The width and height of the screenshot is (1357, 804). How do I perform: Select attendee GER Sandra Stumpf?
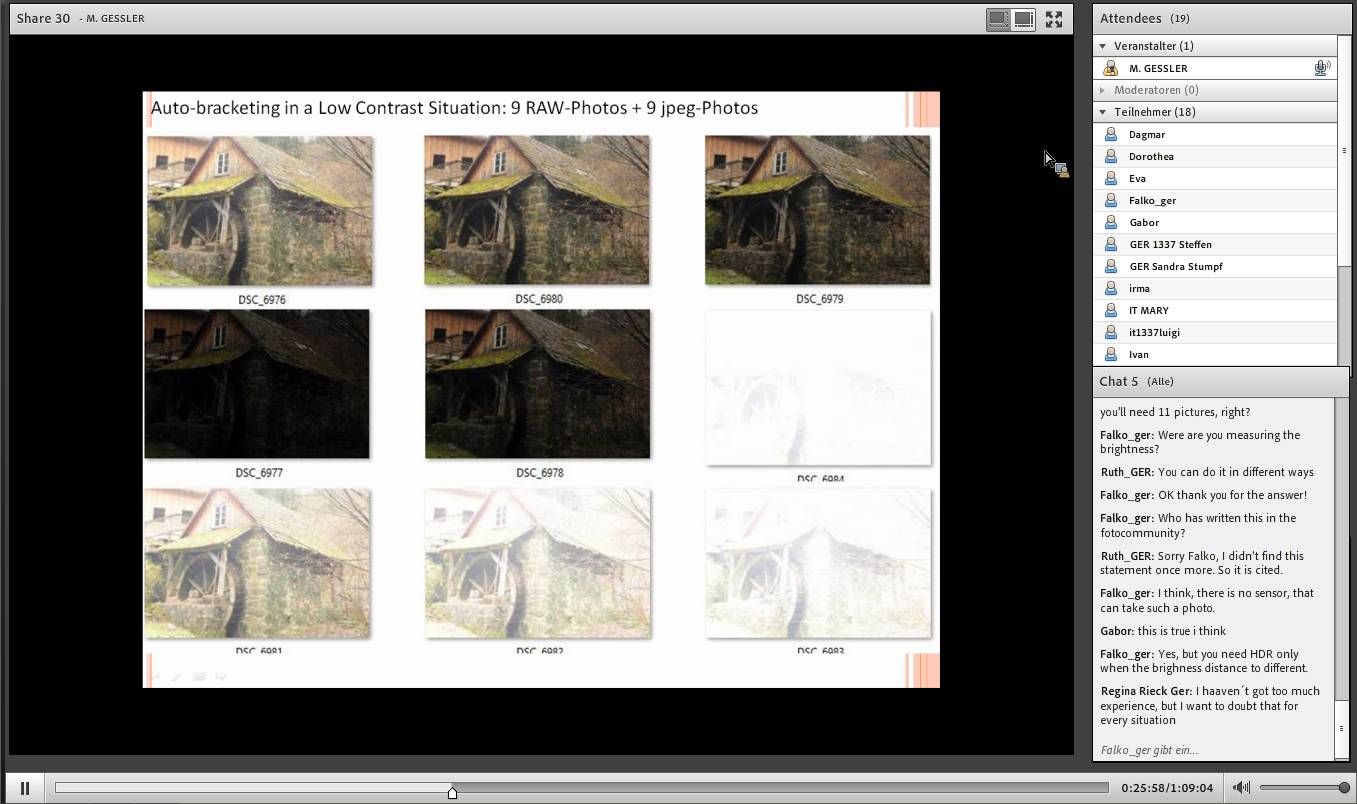(x=1176, y=266)
